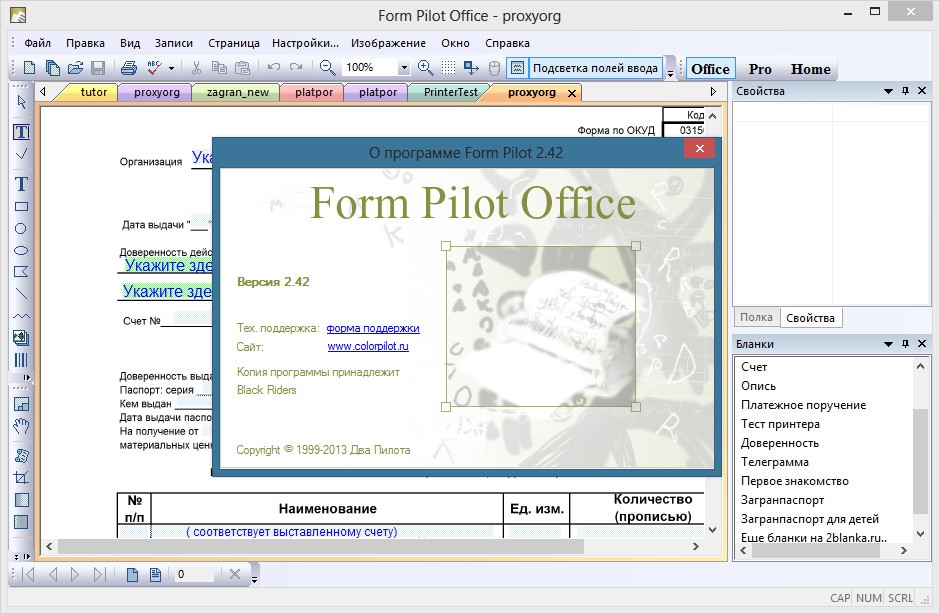Open the www.colorpilot.ru website link
Viewport: 940px width, 614px height.
368,347
